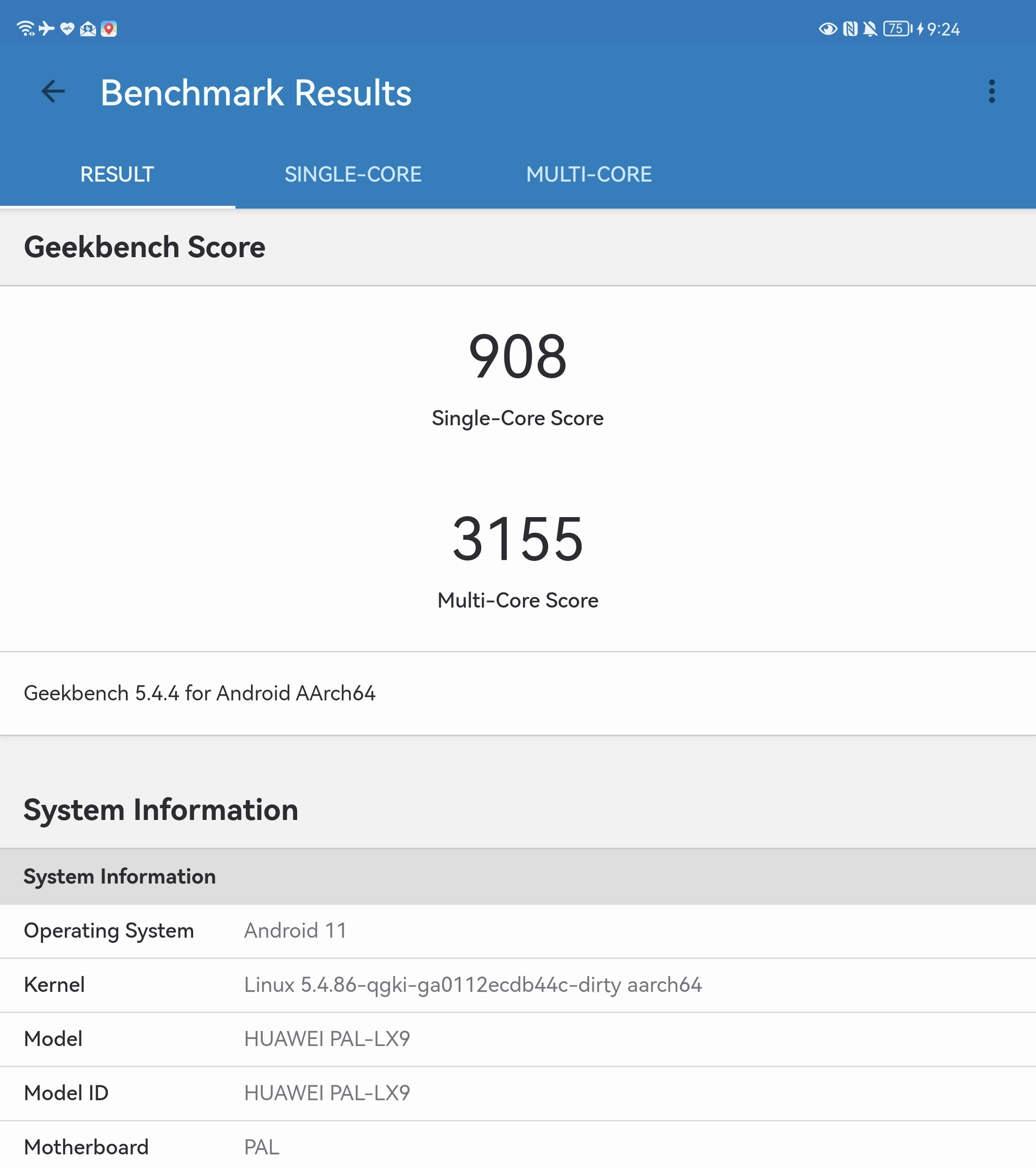This screenshot has width=1036, height=1168.
Task: Tap the battery 75 indicator
Action: coord(897,29)
